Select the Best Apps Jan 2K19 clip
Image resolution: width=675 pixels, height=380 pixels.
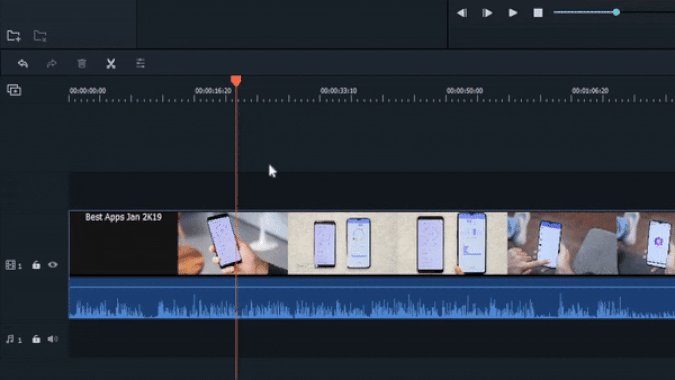(124, 243)
